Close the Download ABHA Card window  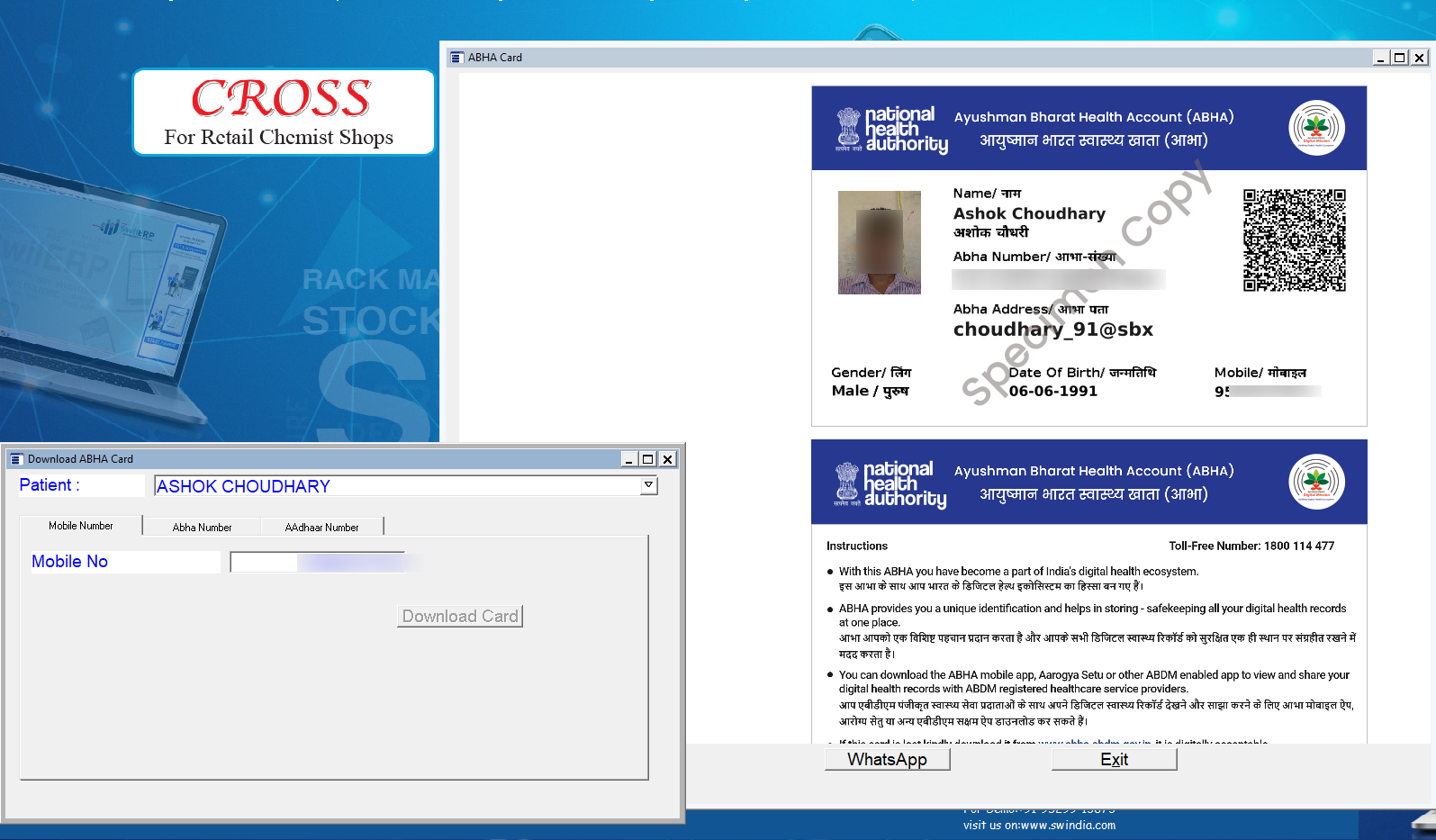point(667,459)
